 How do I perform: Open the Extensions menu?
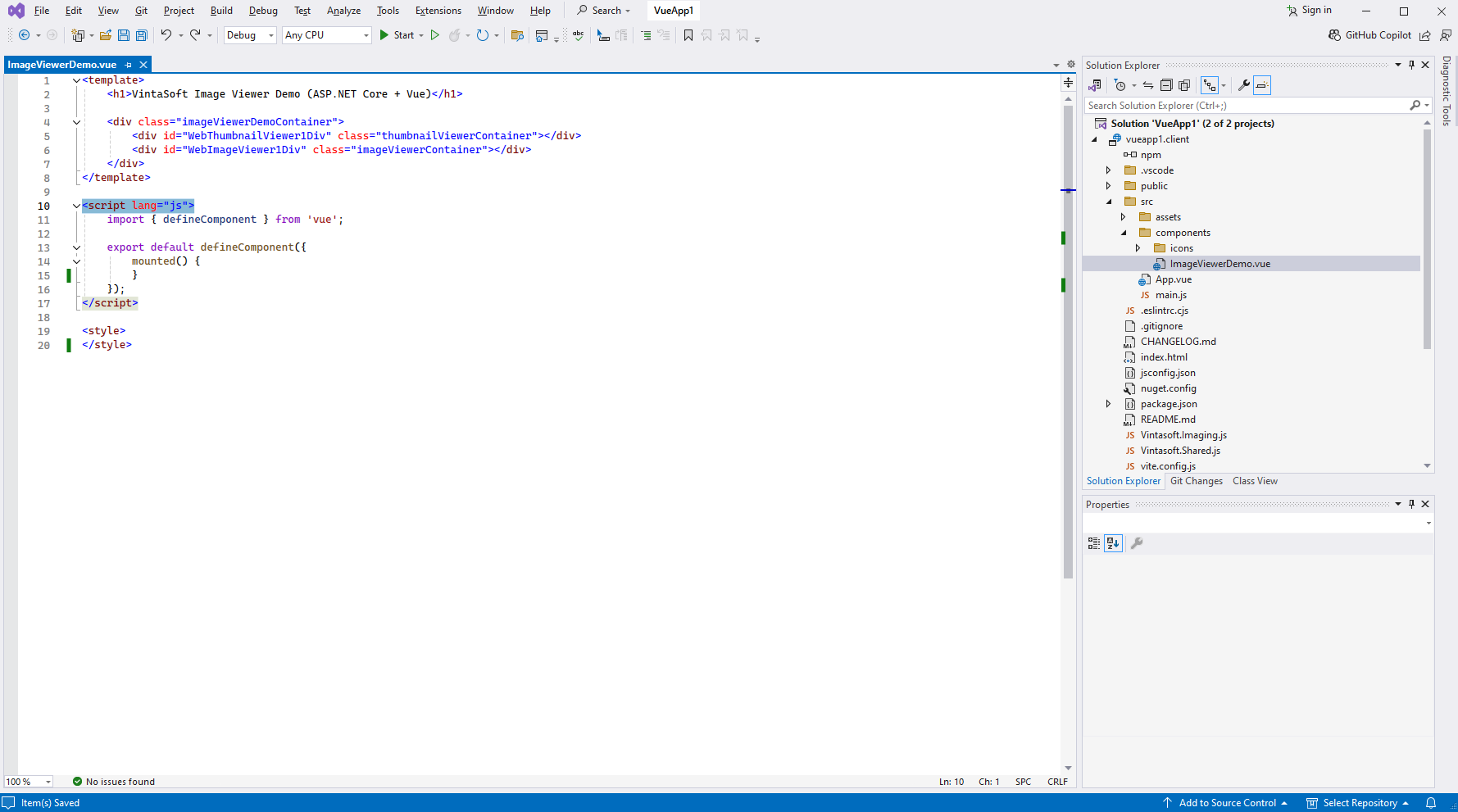click(x=438, y=11)
